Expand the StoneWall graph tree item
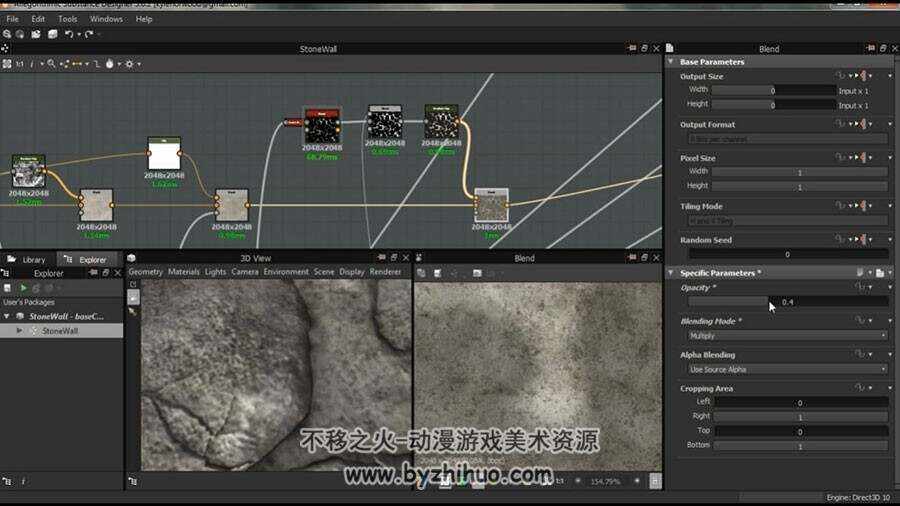 click(x=20, y=331)
